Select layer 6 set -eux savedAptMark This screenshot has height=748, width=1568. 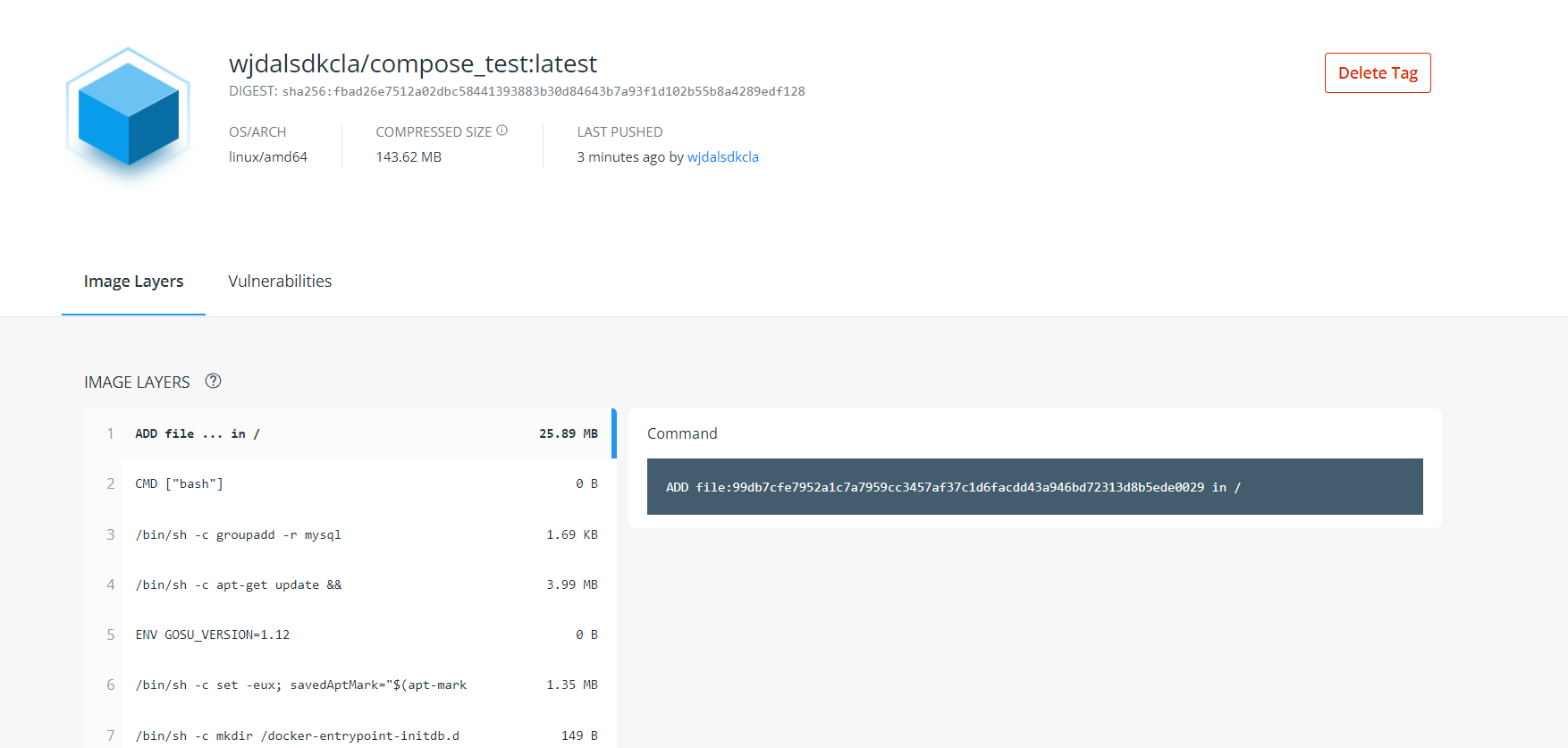(350, 685)
